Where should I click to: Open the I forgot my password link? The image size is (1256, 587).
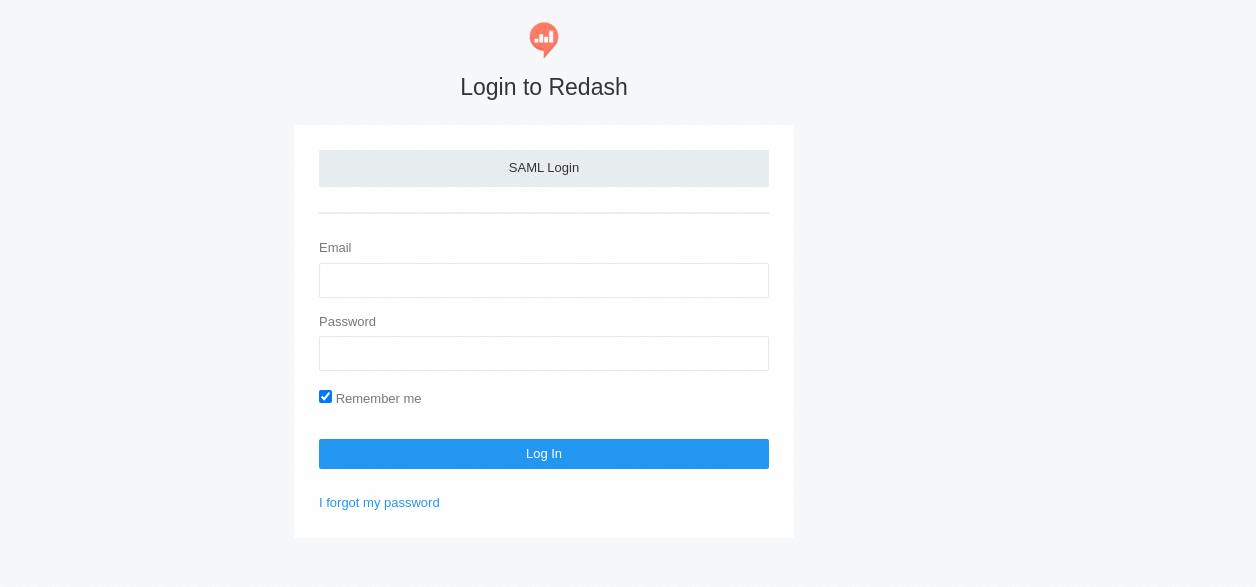click(x=379, y=503)
